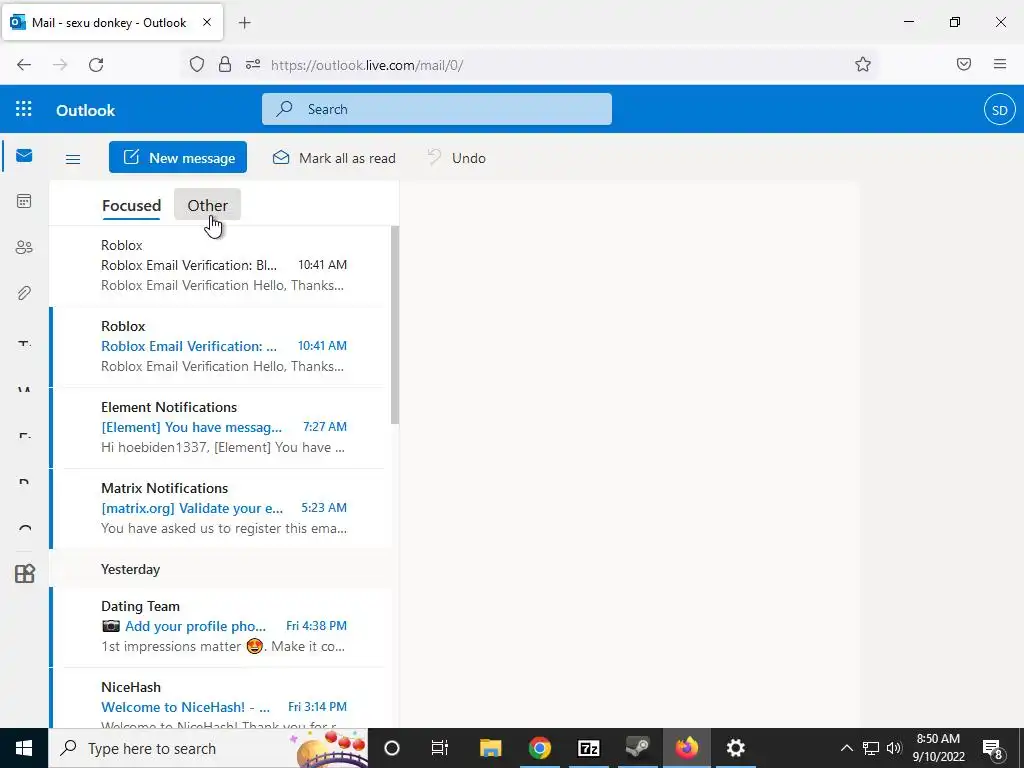The width and height of the screenshot is (1024, 768).
Task: Click the New message compose button
Action: [x=178, y=157]
